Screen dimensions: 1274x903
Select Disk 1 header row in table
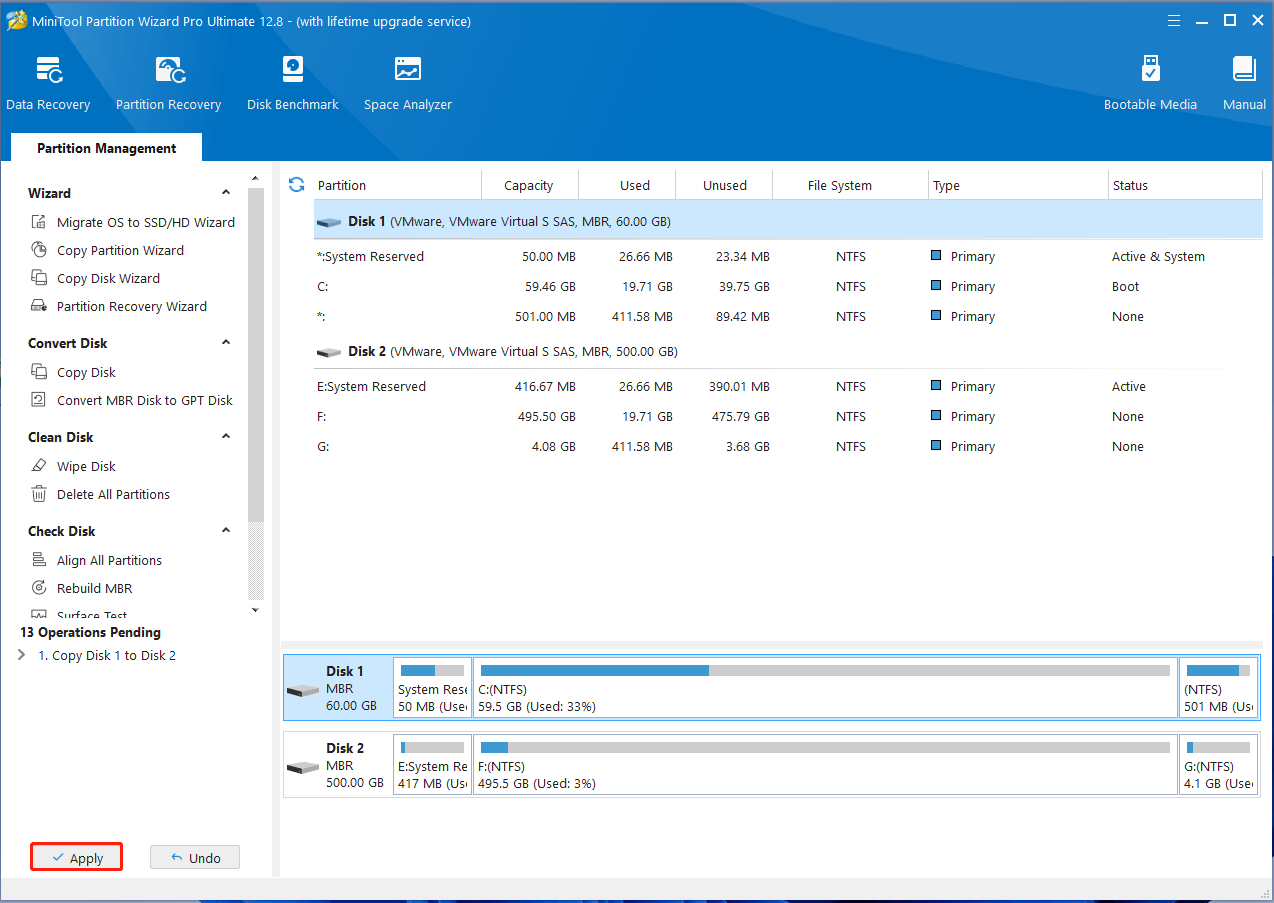click(x=788, y=221)
